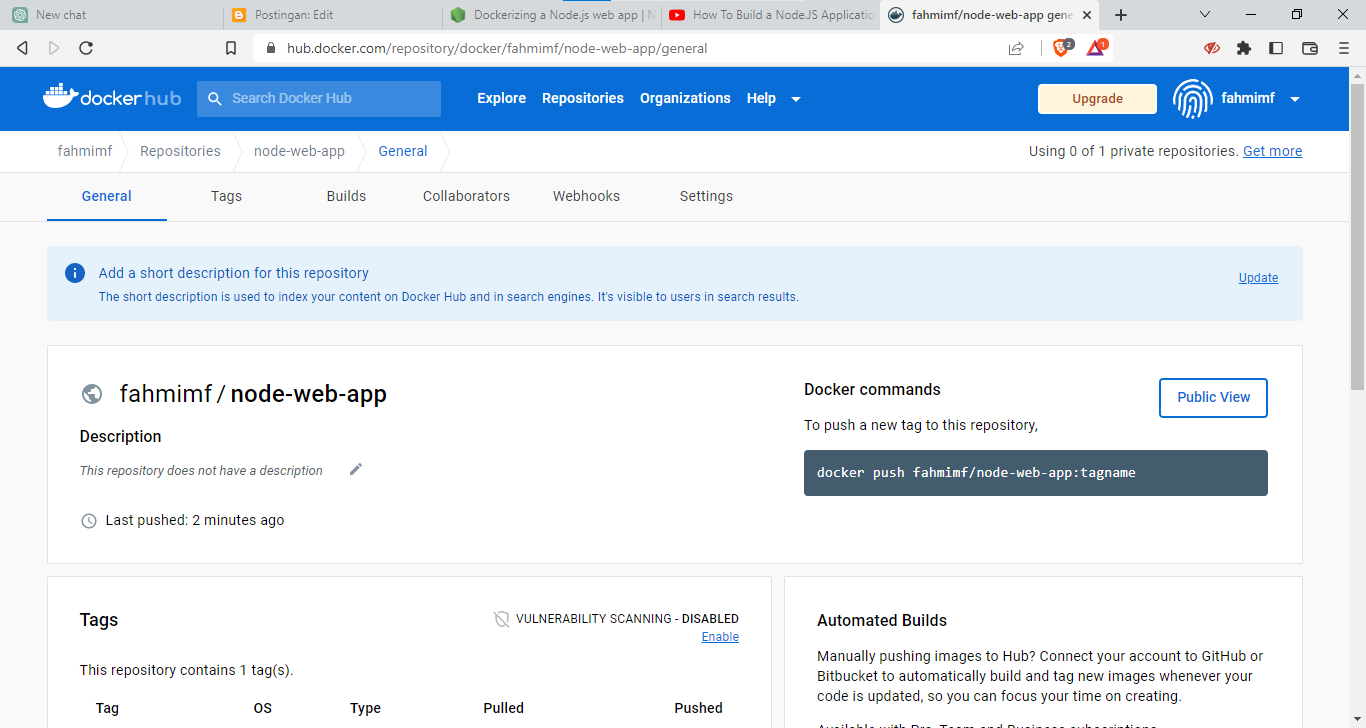Click the vulnerability scanning shield icon

pos(502,619)
